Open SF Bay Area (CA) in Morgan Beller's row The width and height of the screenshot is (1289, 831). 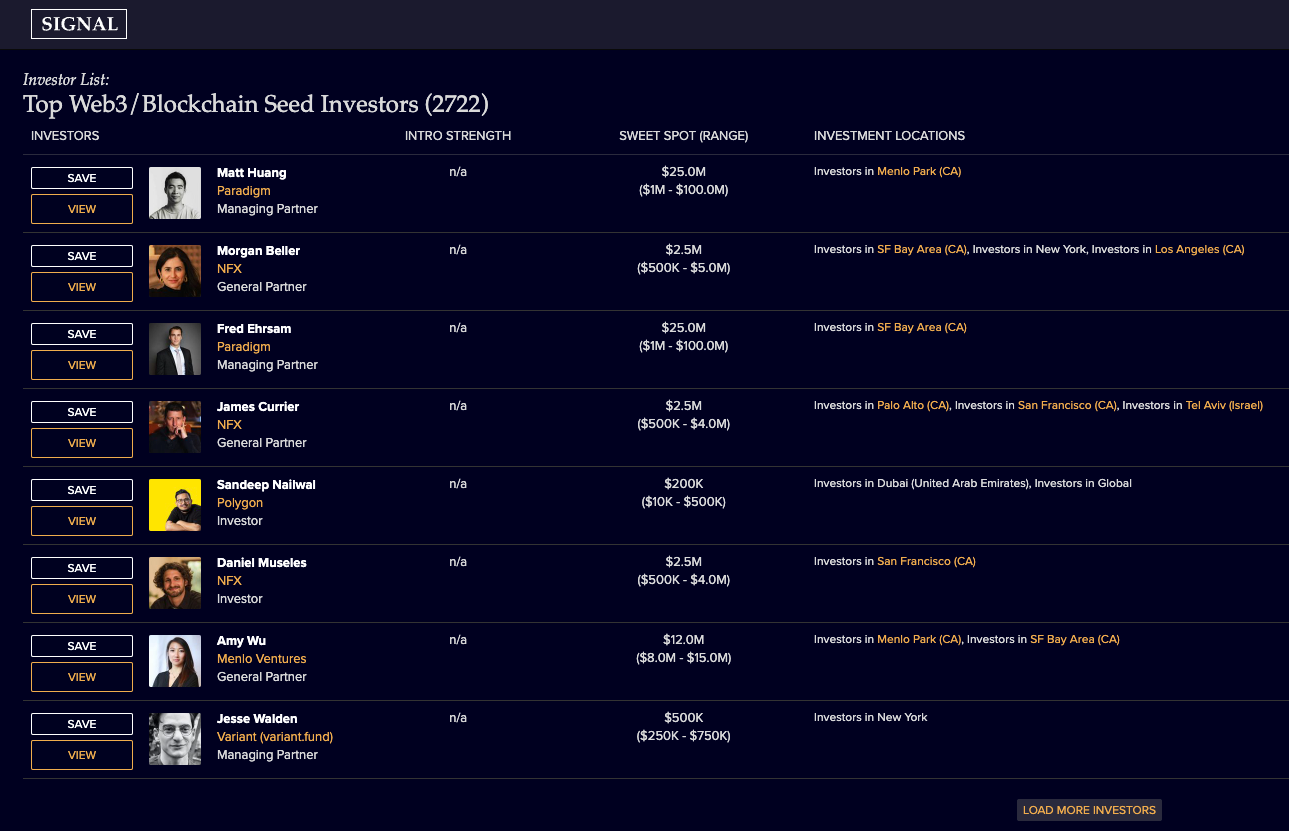(922, 250)
